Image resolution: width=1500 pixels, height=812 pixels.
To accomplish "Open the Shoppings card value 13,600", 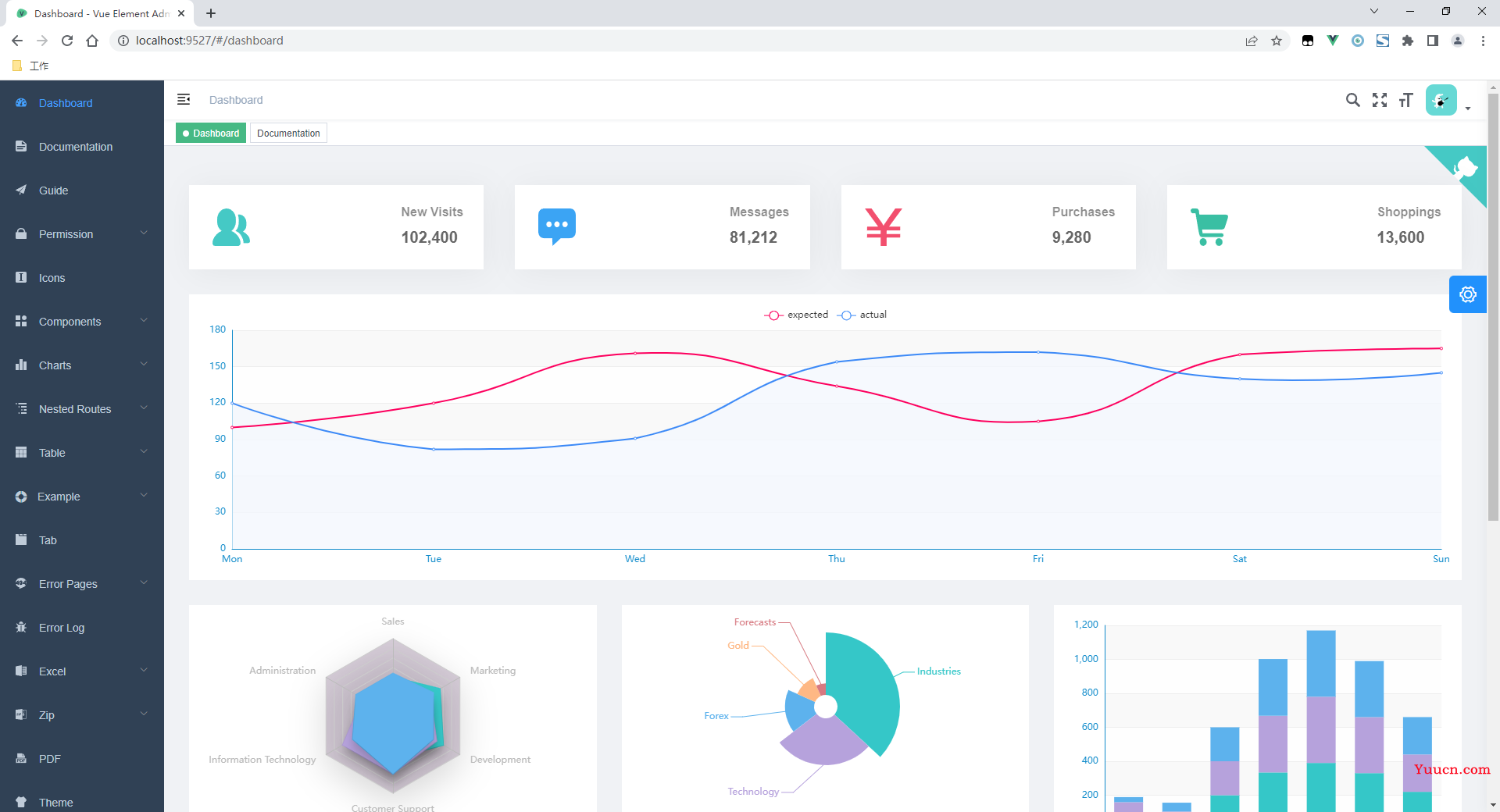I will [x=1400, y=237].
